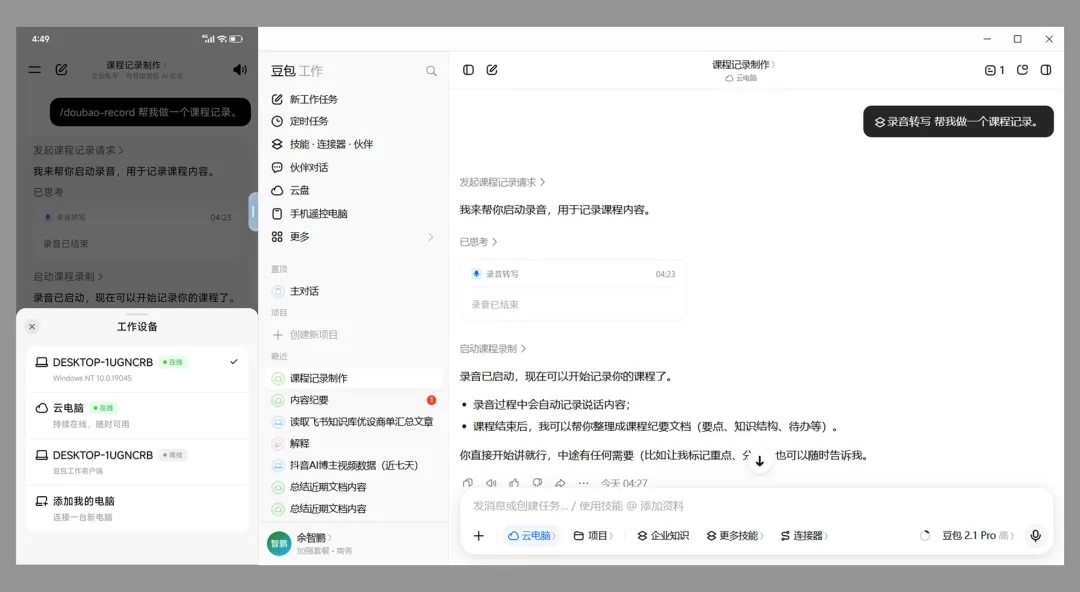Close the 工作设备 sheet
Image resolution: width=1080 pixels, height=592 pixels.
click(32, 327)
